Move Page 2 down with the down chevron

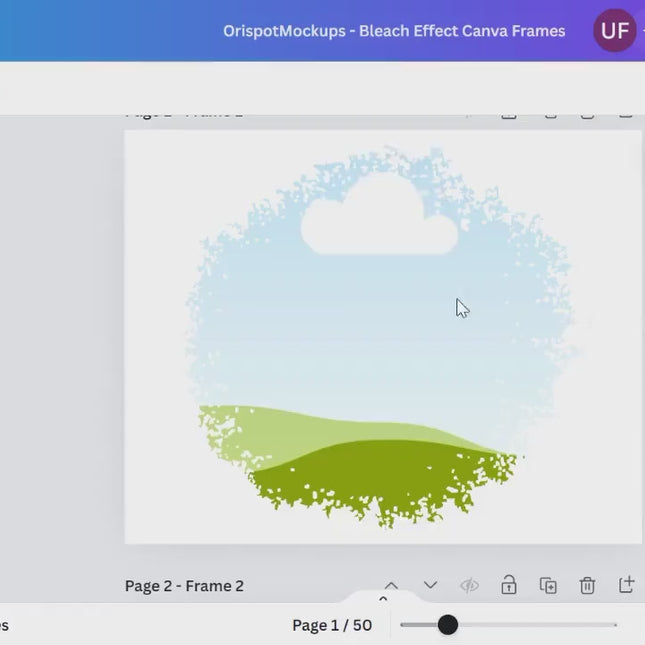pyautogui.click(x=430, y=585)
